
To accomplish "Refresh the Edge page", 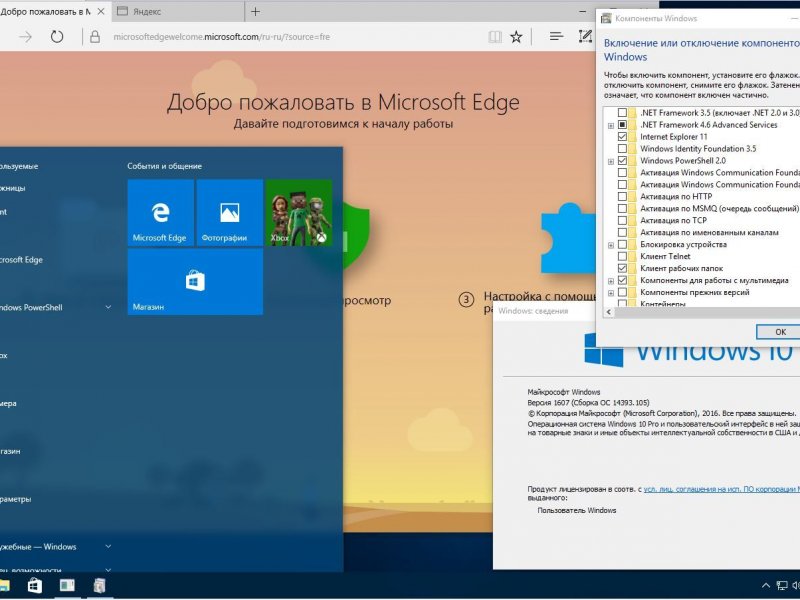I will tap(57, 37).
